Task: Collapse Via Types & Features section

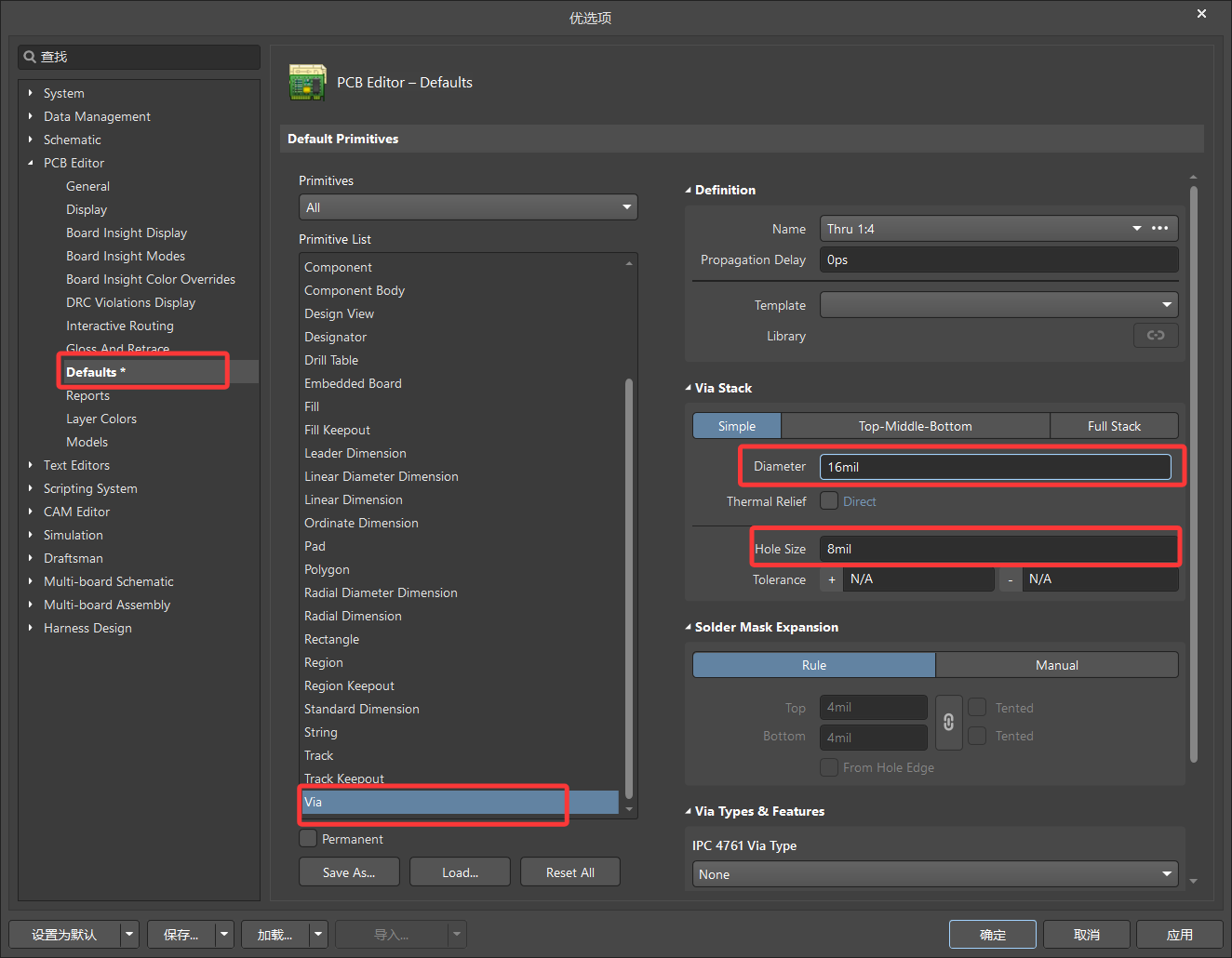Action: [689, 811]
